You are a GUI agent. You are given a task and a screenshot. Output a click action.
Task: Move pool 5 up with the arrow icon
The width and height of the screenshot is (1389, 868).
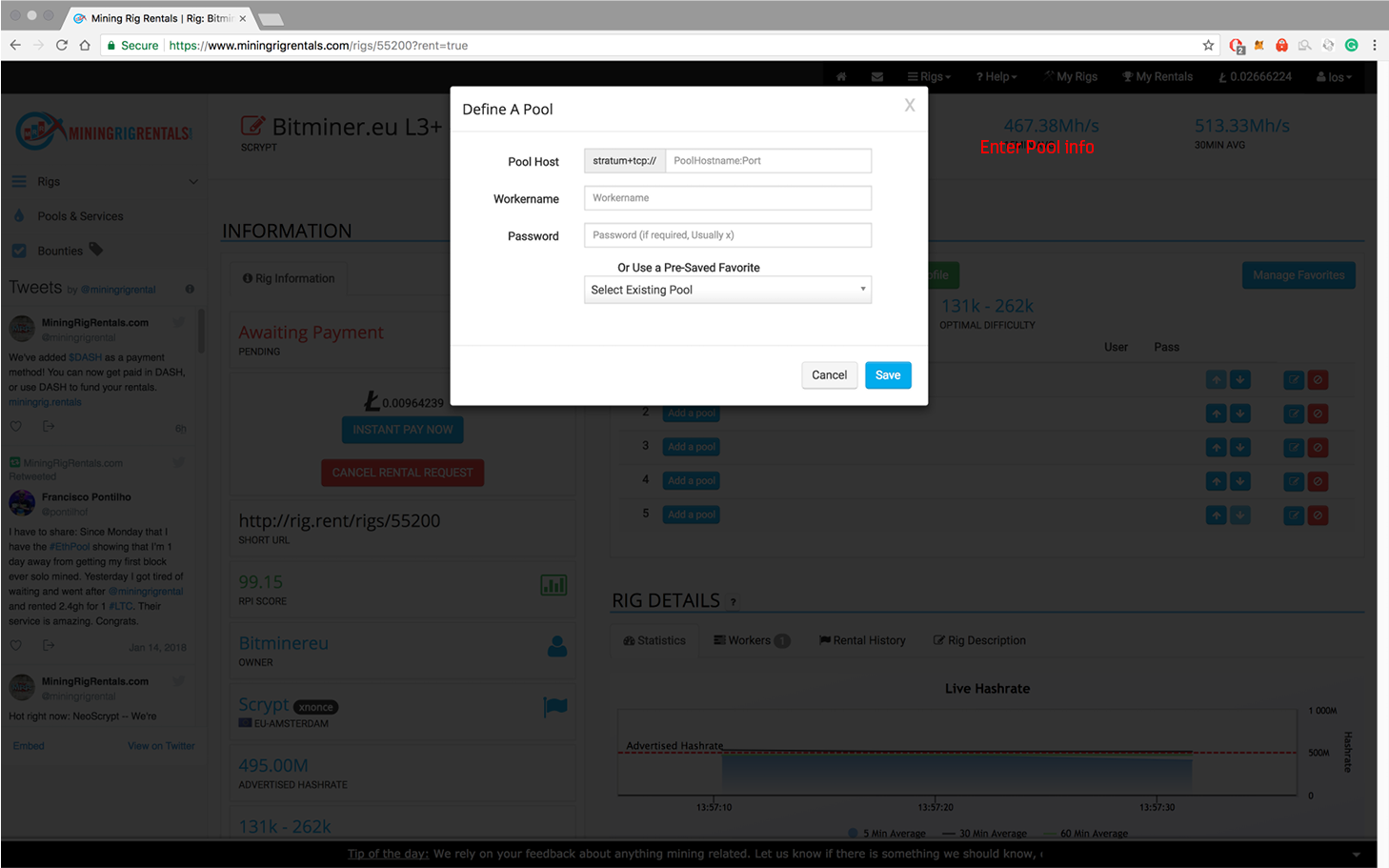(x=1217, y=515)
